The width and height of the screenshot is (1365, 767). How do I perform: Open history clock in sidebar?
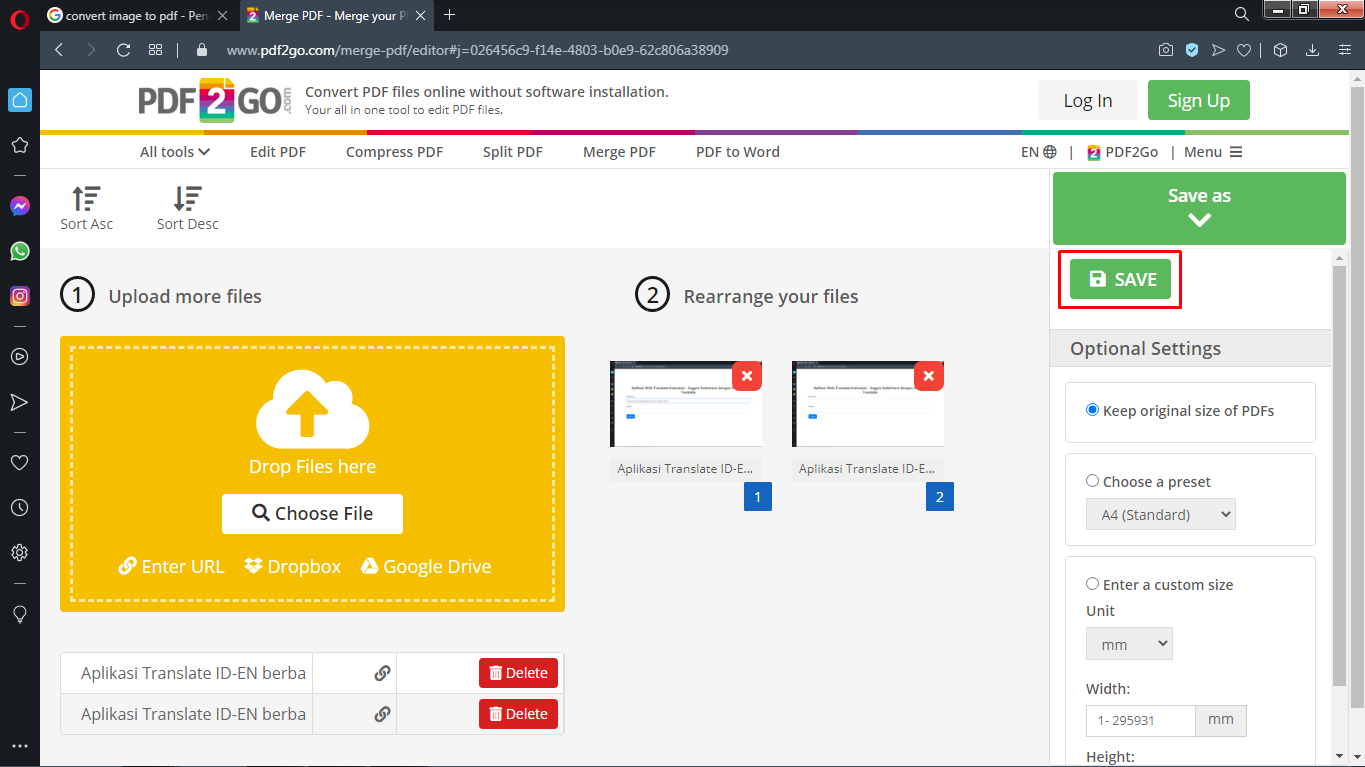pyautogui.click(x=19, y=508)
